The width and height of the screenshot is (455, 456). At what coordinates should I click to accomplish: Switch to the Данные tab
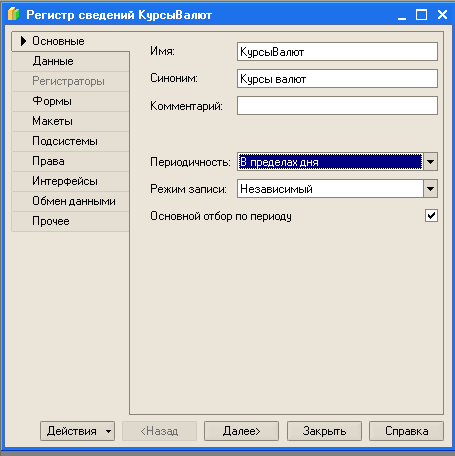(70, 61)
